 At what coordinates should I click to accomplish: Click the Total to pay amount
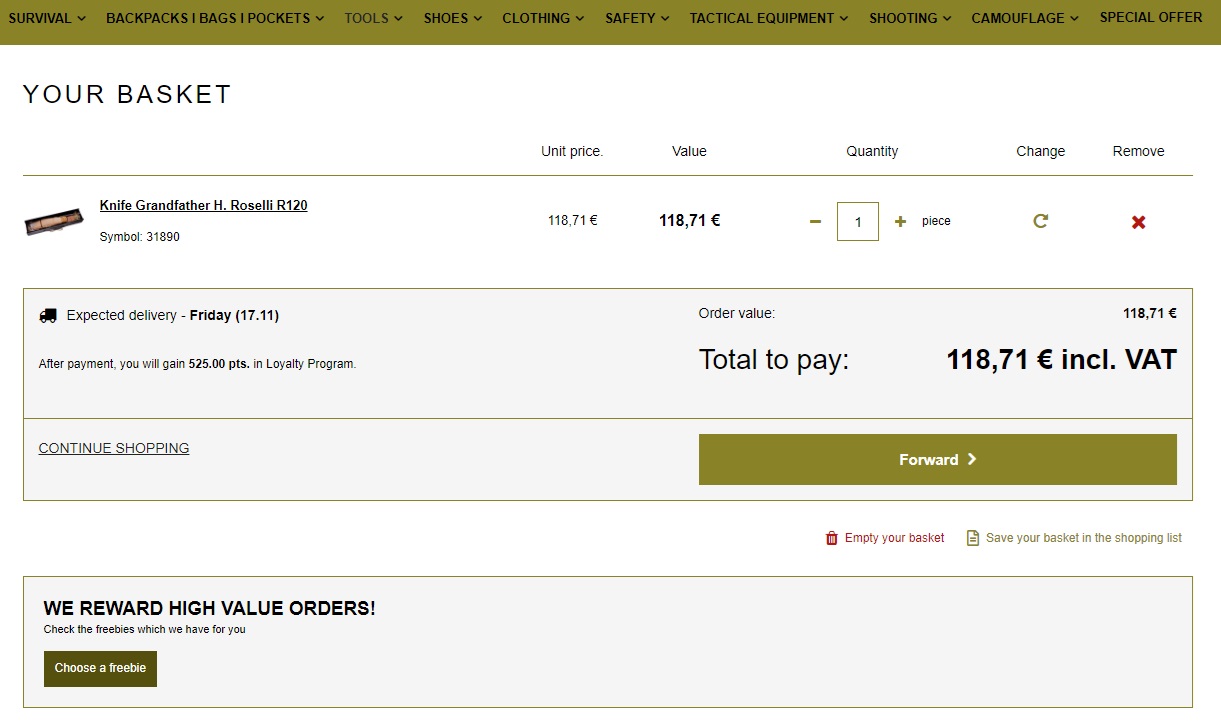click(1062, 359)
